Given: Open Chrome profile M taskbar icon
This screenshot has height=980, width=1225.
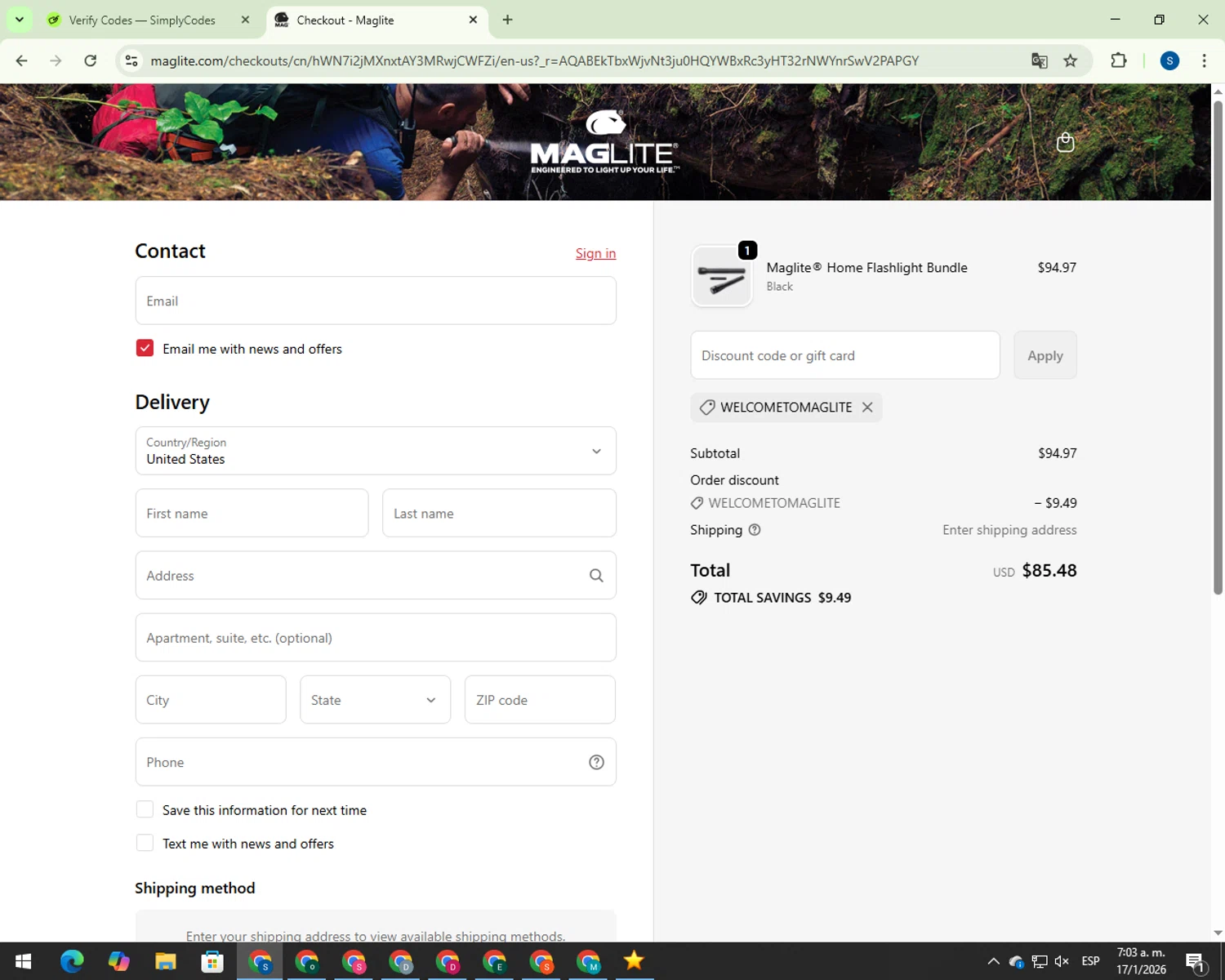Looking at the screenshot, I should 588,961.
